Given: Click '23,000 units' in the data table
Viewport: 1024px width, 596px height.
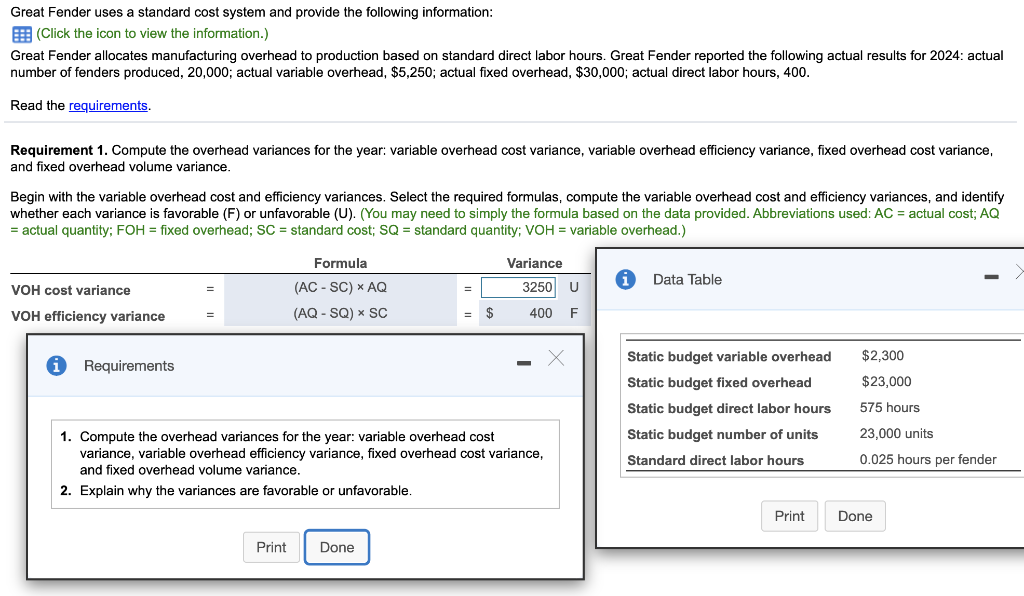Looking at the screenshot, I should (x=896, y=433).
